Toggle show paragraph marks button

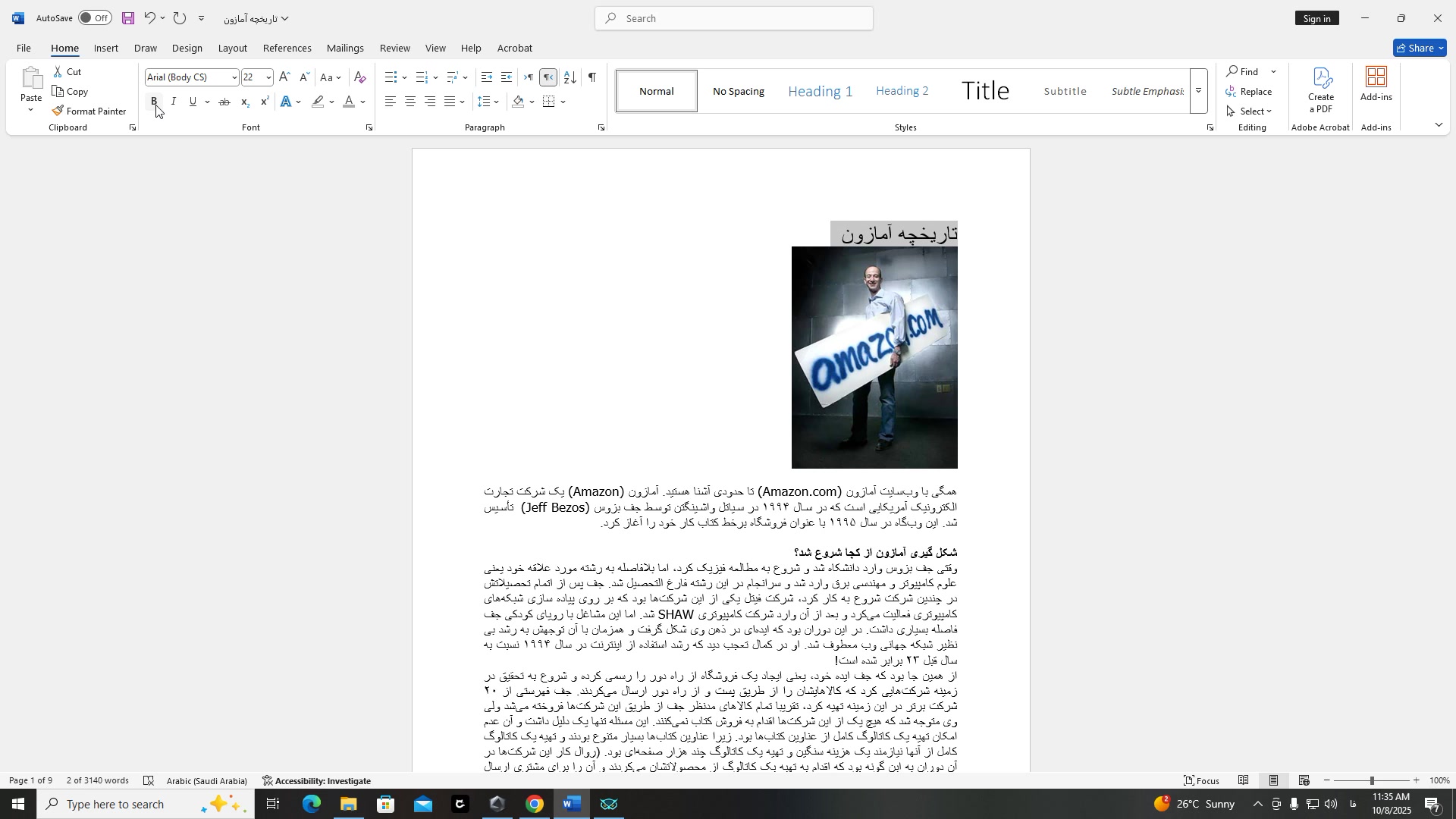(x=592, y=77)
